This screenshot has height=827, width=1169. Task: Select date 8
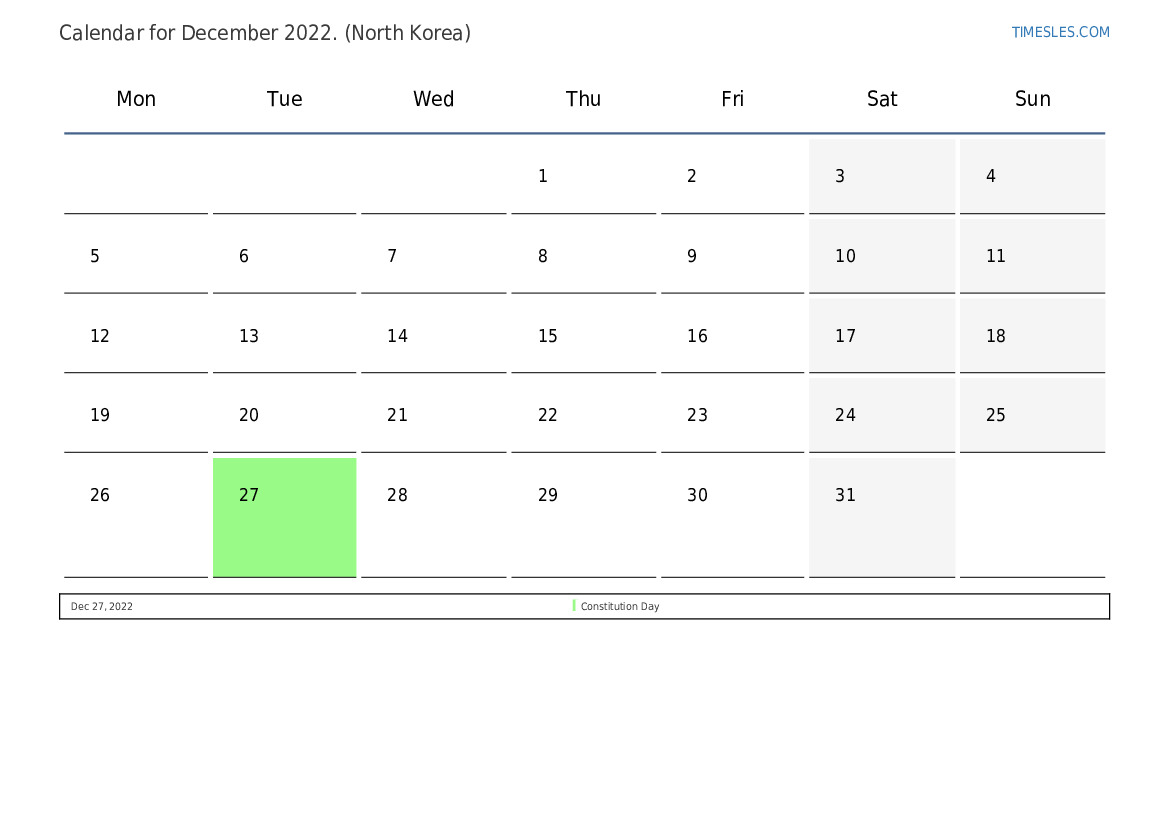(584, 256)
